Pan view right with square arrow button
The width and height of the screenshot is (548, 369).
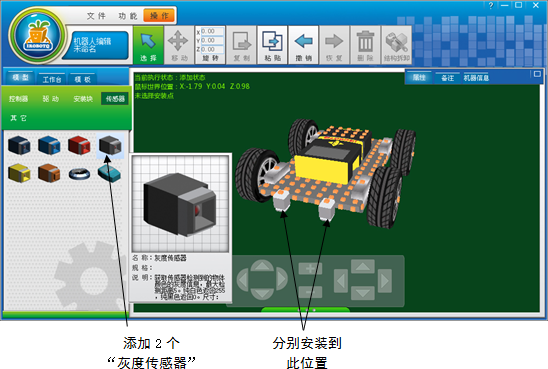click(385, 281)
